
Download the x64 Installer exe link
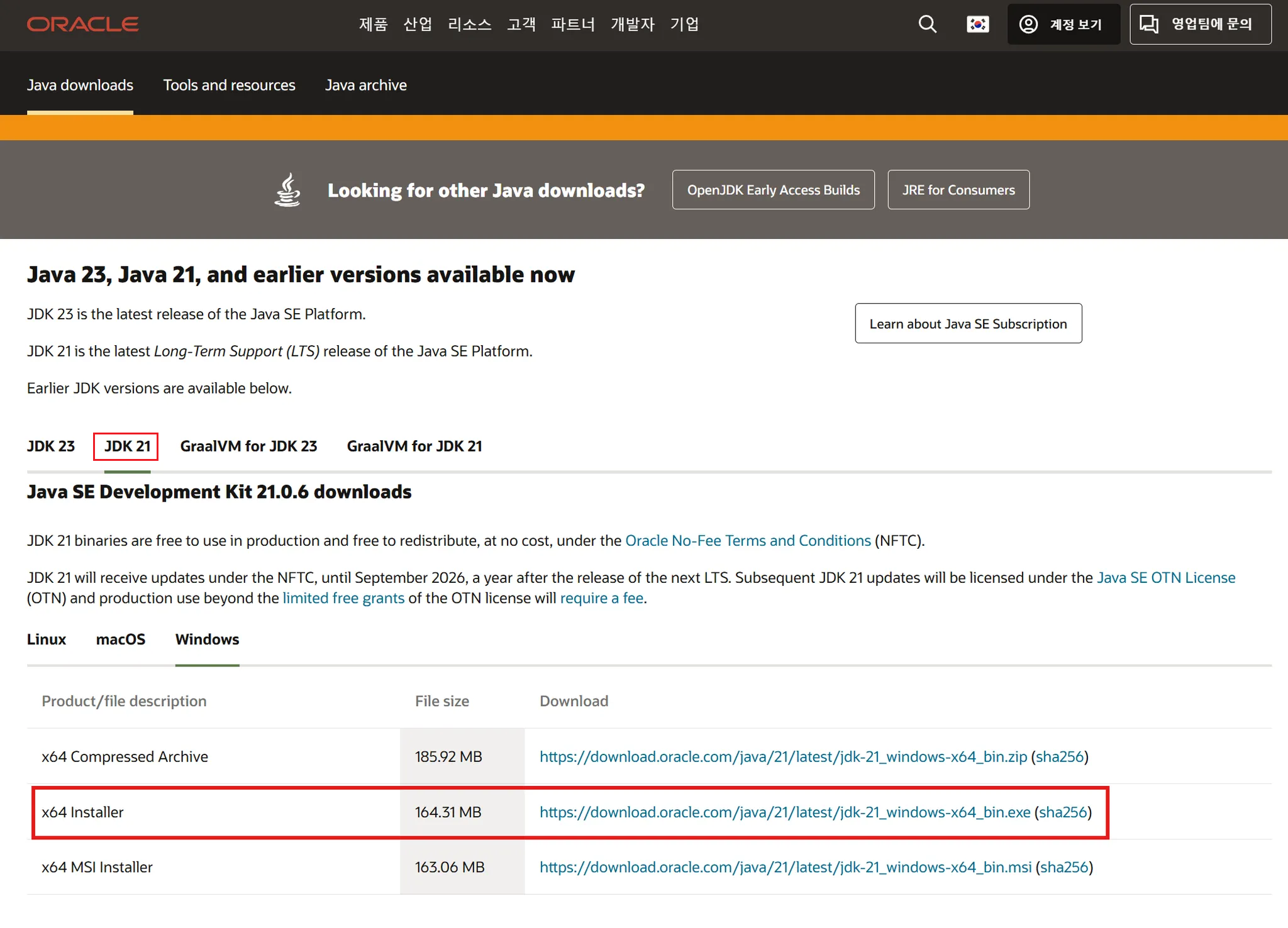[784, 812]
